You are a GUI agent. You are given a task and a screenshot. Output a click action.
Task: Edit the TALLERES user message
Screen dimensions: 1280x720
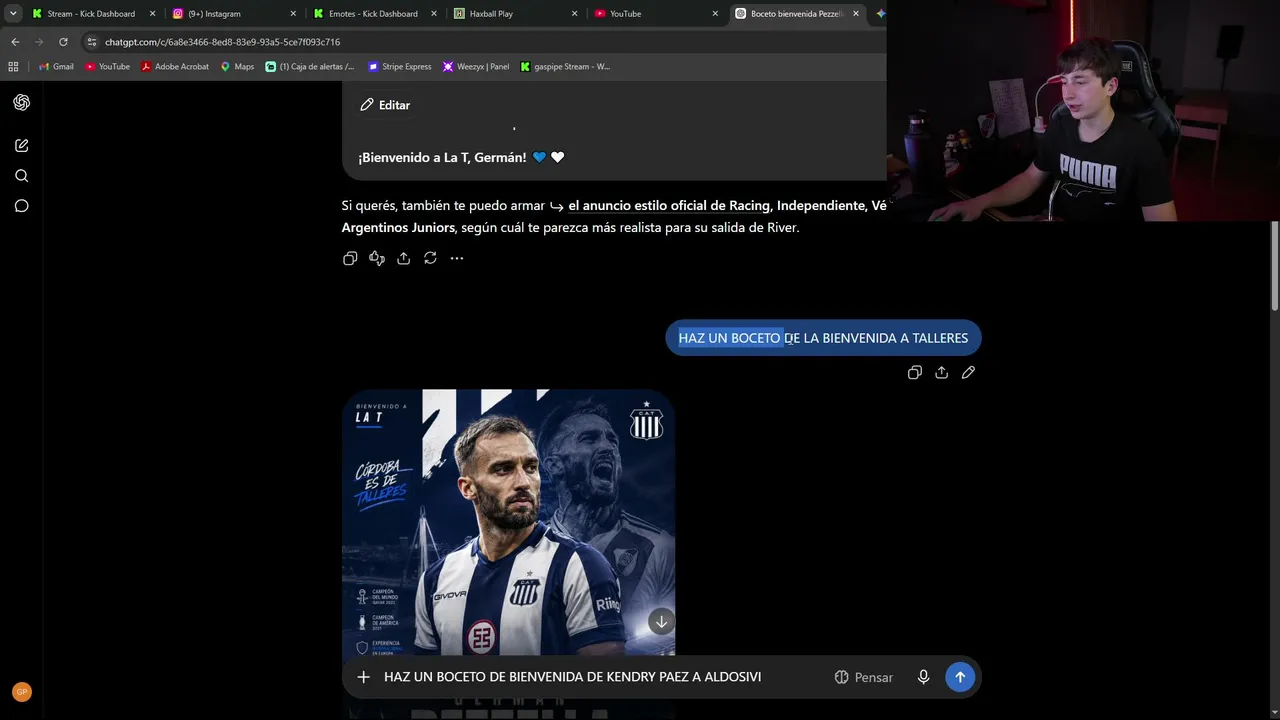tap(968, 372)
